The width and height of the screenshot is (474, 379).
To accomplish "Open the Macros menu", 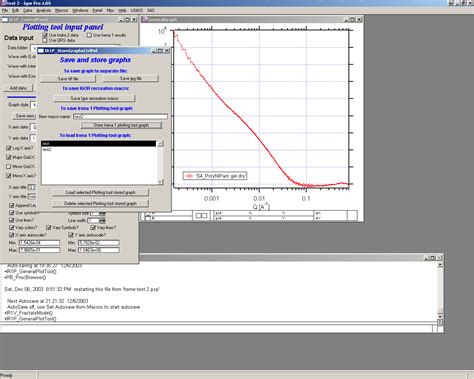I will [61, 11].
